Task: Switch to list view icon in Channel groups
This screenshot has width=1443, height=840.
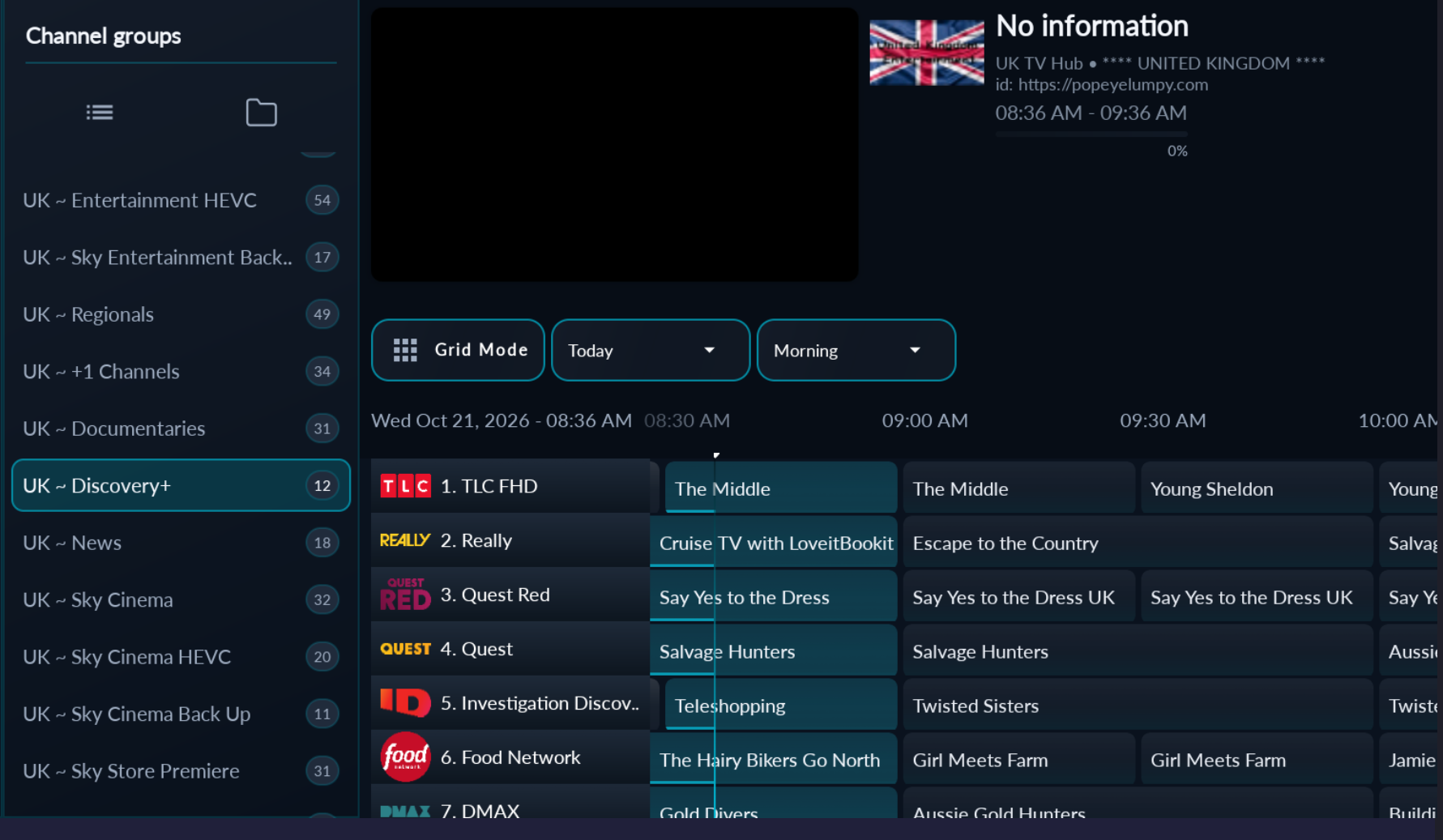Action: (x=100, y=113)
